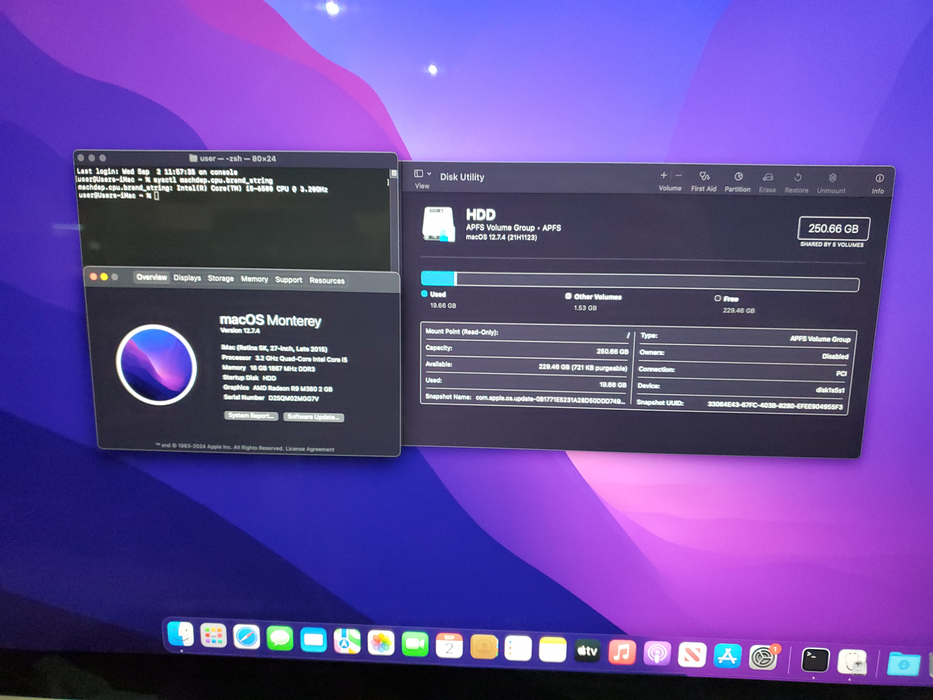The width and height of the screenshot is (933, 700).
Task: Open Mail from the Dock
Action: point(314,640)
